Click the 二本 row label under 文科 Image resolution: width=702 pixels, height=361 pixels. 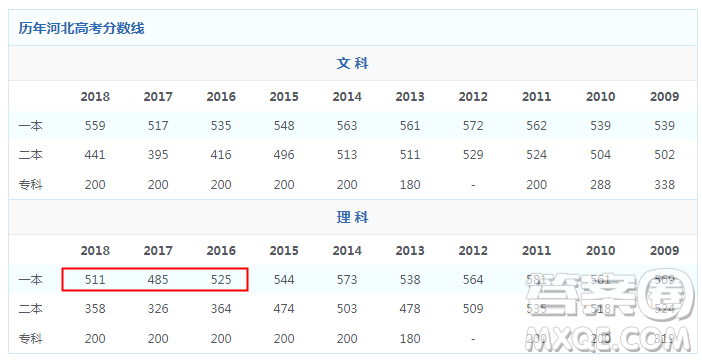tap(30, 155)
